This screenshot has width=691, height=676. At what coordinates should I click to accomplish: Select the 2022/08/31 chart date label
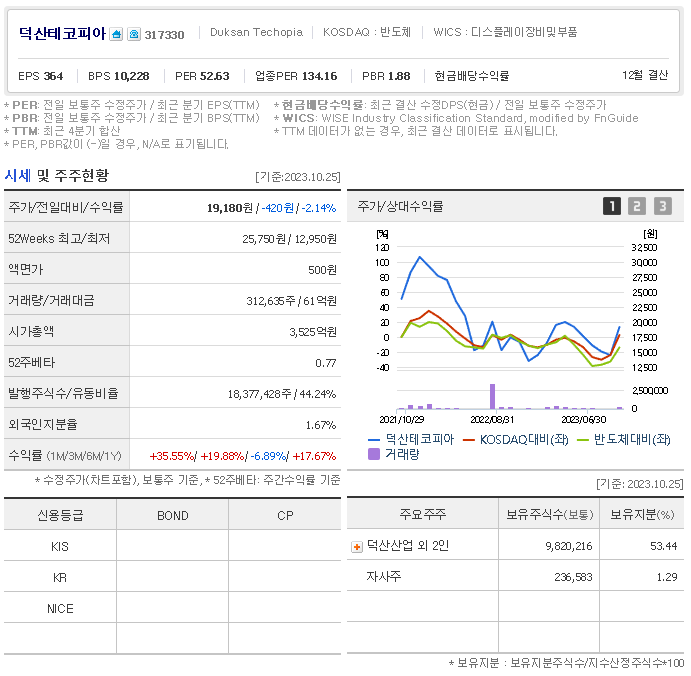point(492,420)
